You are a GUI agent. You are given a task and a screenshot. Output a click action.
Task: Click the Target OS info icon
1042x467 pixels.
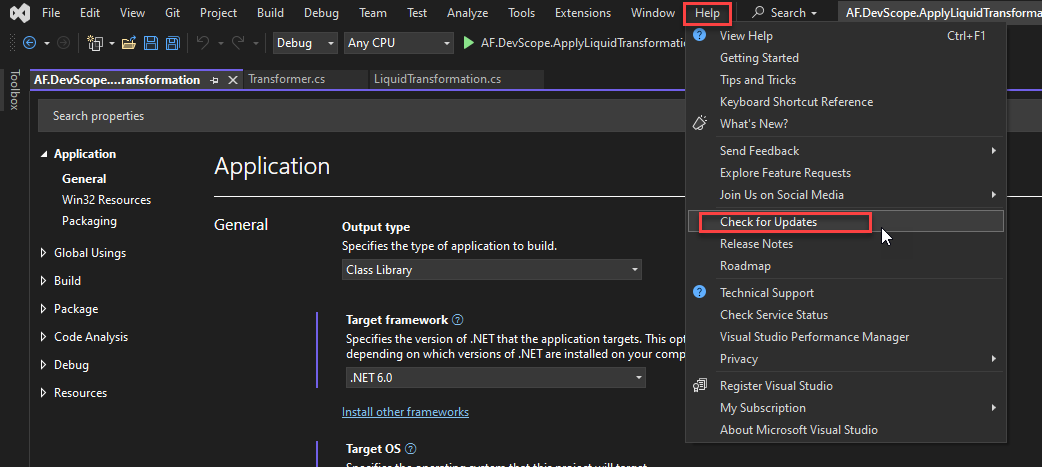[411, 448]
